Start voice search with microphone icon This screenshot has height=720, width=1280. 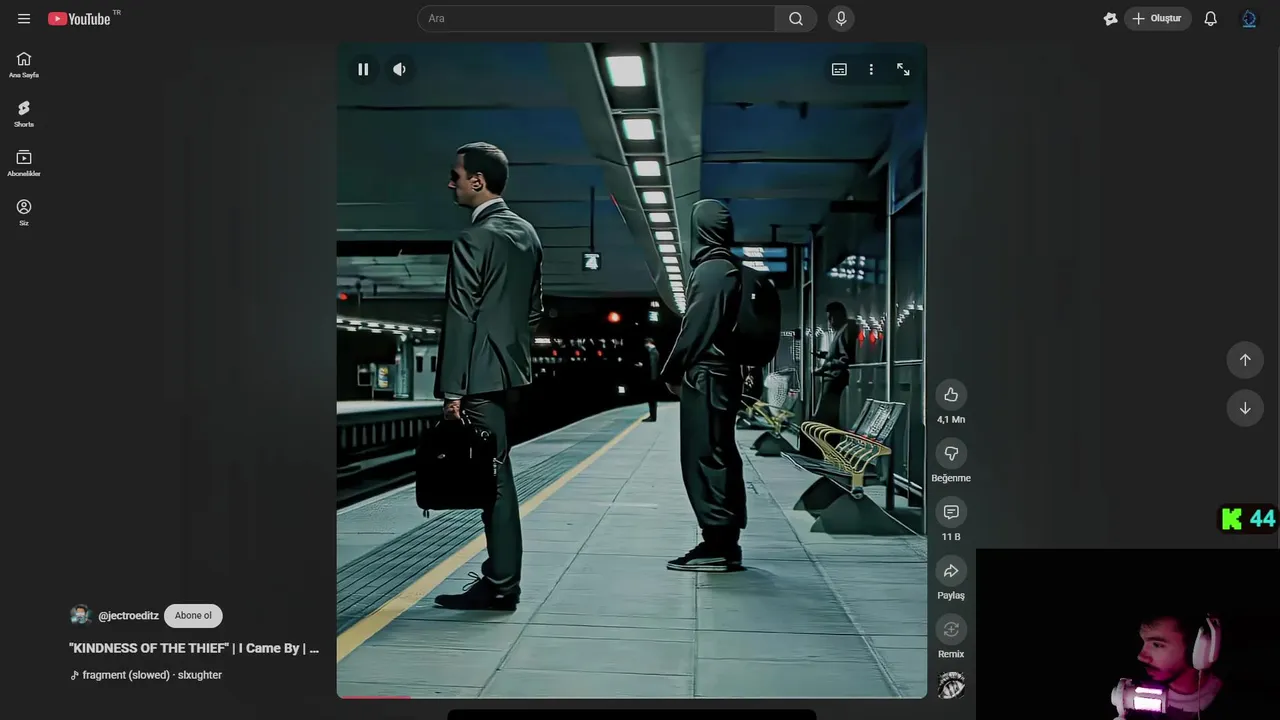[841, 18]
